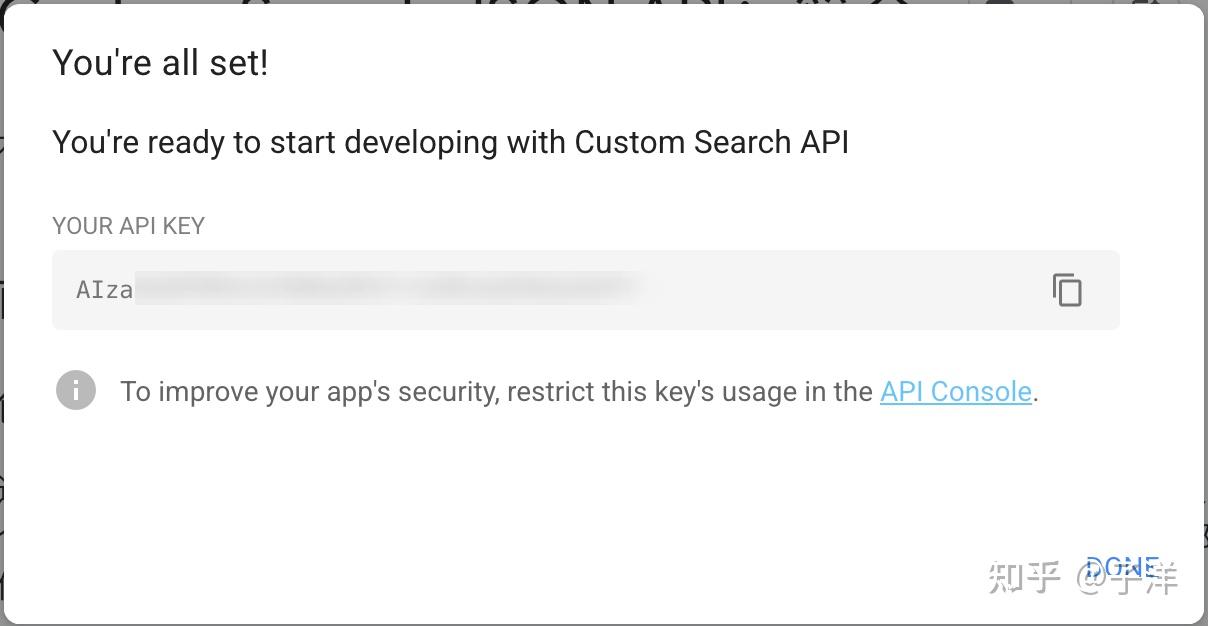Copy the API key to clipboard
This screenshot has height=626, width=1208.
tap(1067, 290)
